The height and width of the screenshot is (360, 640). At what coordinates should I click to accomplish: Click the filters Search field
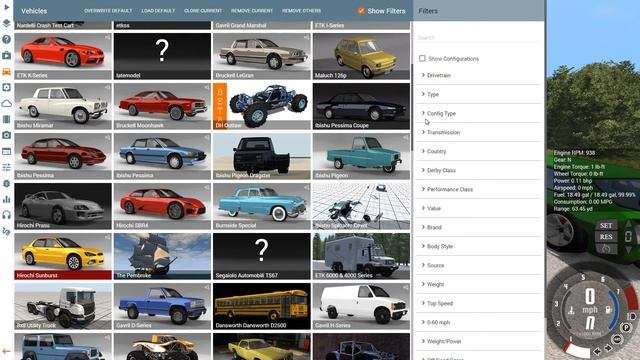coord(480,38)
